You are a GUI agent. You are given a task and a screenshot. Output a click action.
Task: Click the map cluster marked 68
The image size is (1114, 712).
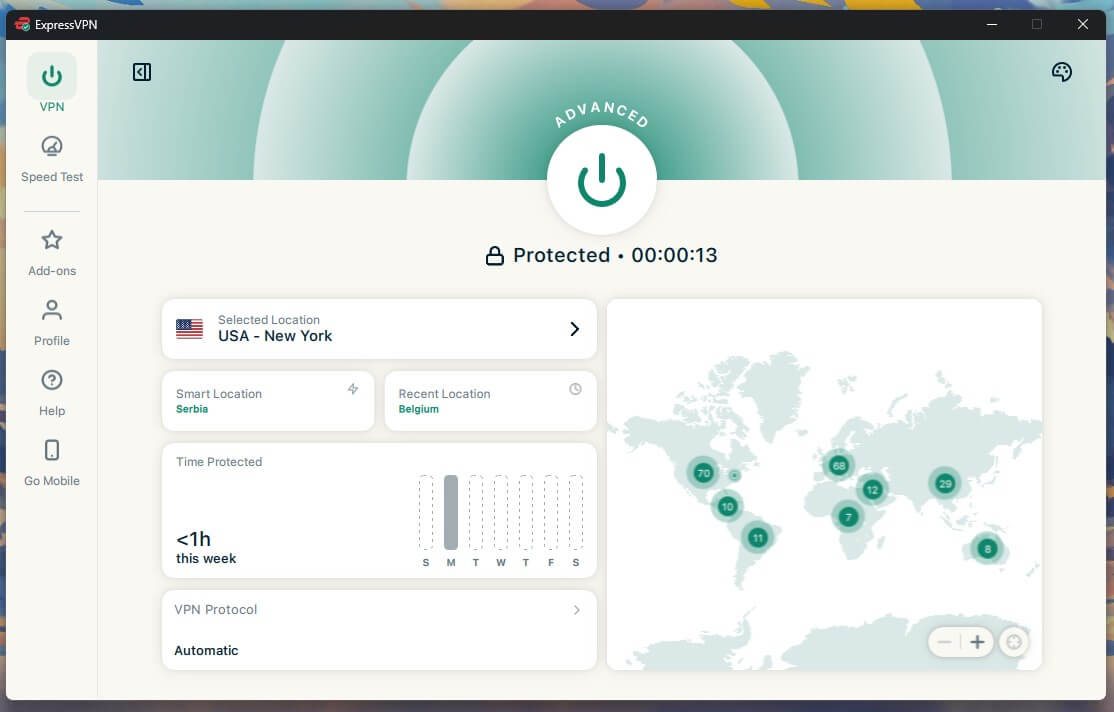839,465
